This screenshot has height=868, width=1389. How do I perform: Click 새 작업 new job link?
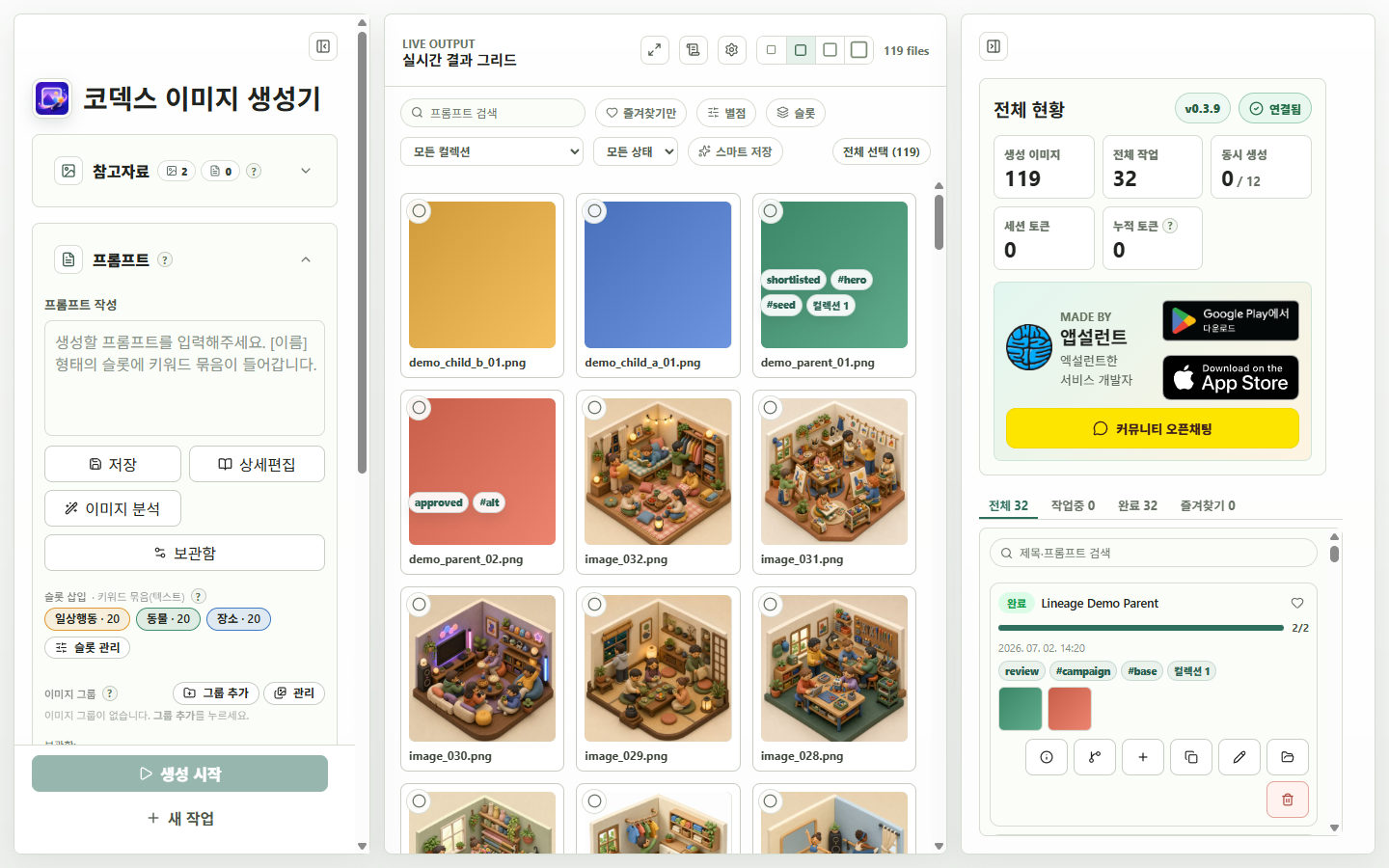tap(179, 818)
